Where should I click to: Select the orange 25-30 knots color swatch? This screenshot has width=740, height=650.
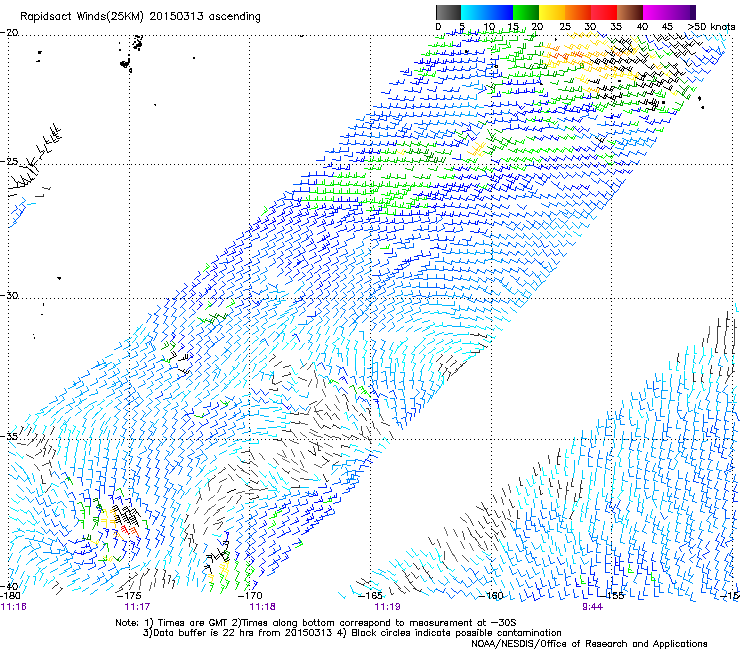[x=578, y=12]
